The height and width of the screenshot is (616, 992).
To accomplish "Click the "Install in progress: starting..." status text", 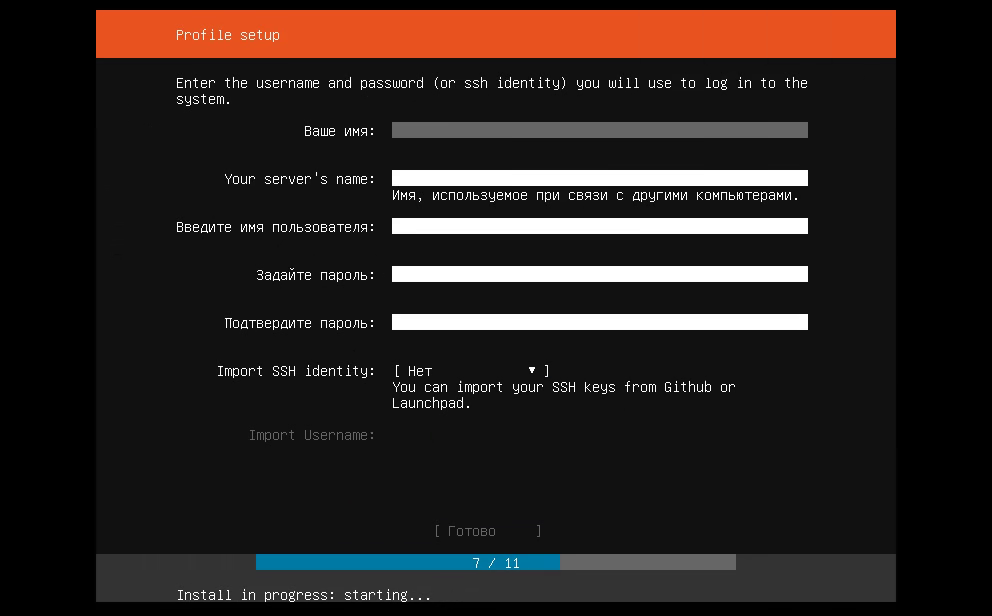I will pos(304,595).
